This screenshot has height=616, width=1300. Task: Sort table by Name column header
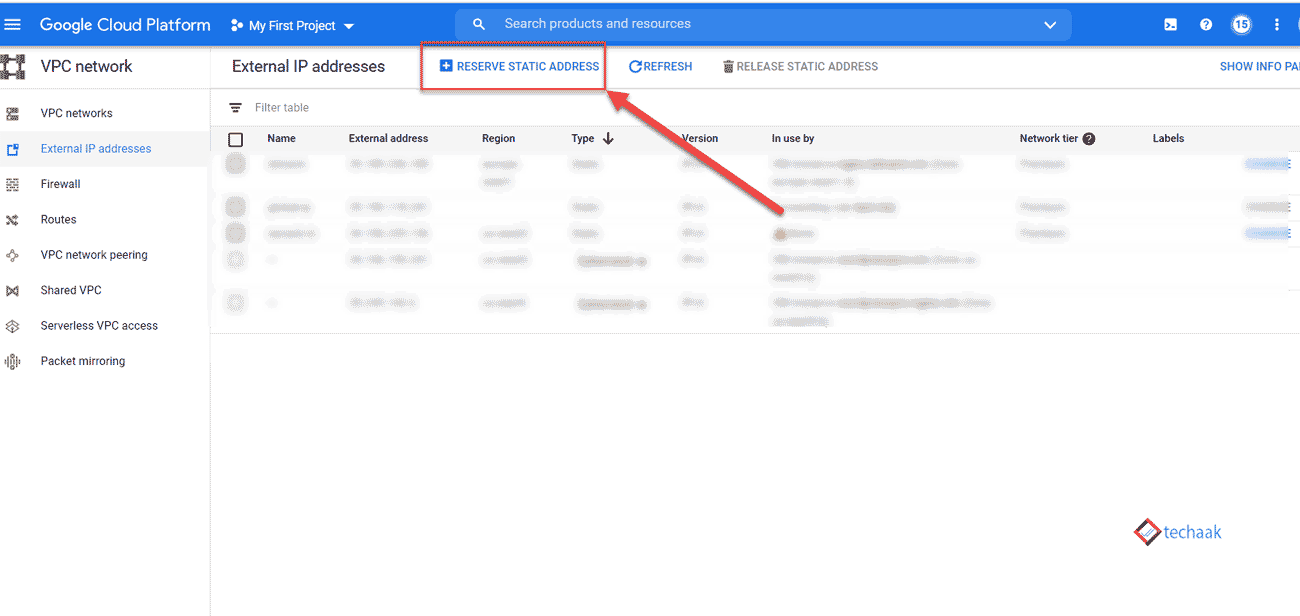[281, 139]
